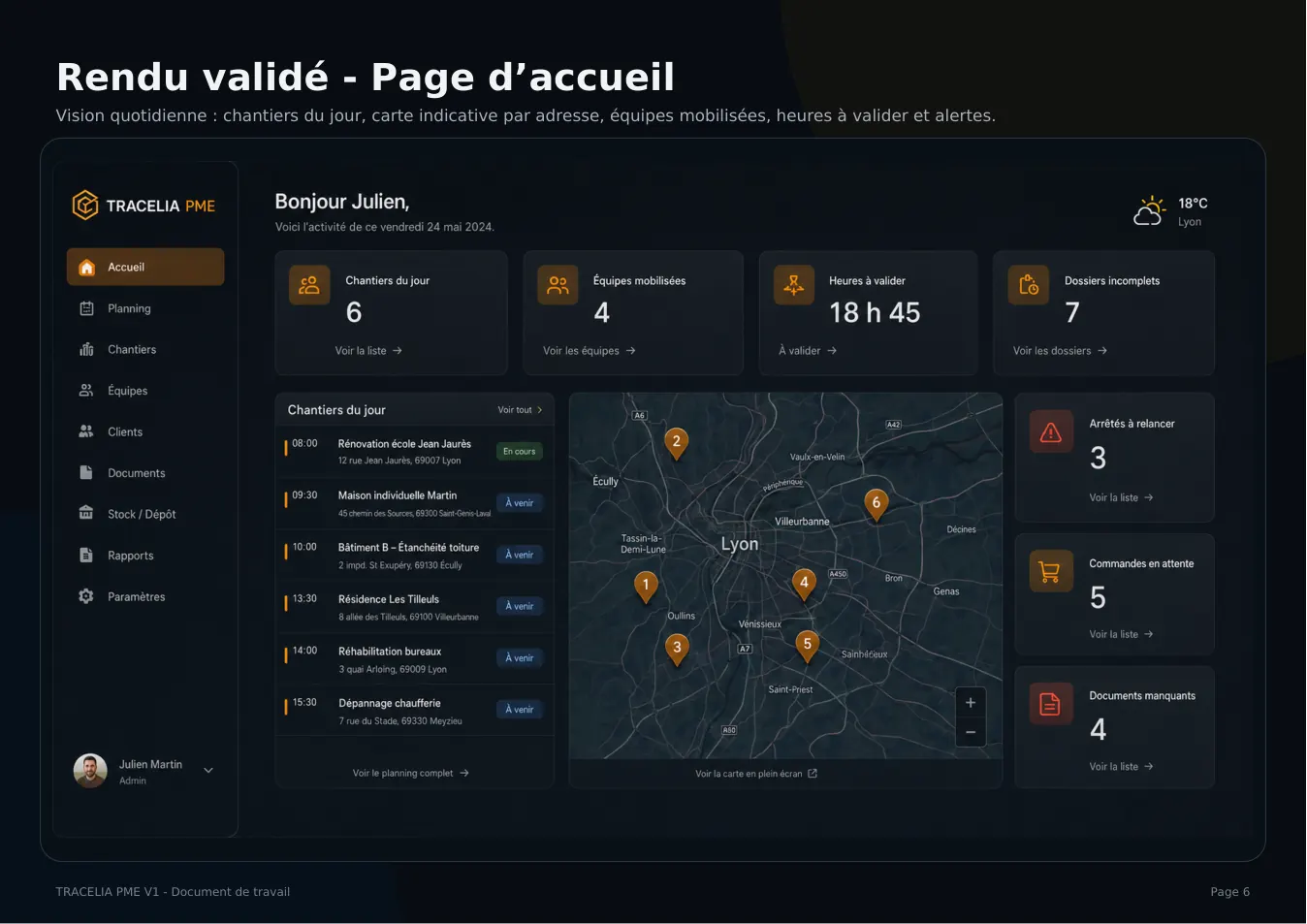This screenshot has width=1307, height=924.
Task: Select the Dépannage chaufferie row
Action: click(x=415, y=711)
